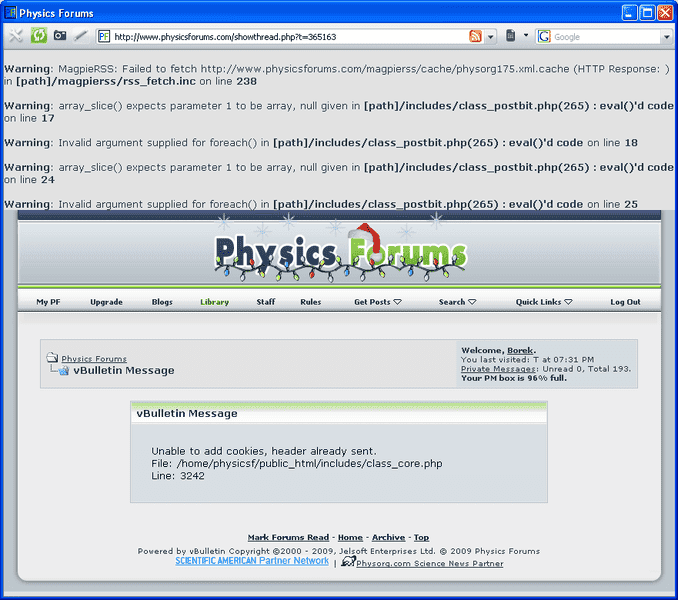Click the green reload page icon
This screenshot has width=678, height=600.
tap(38, 35)
